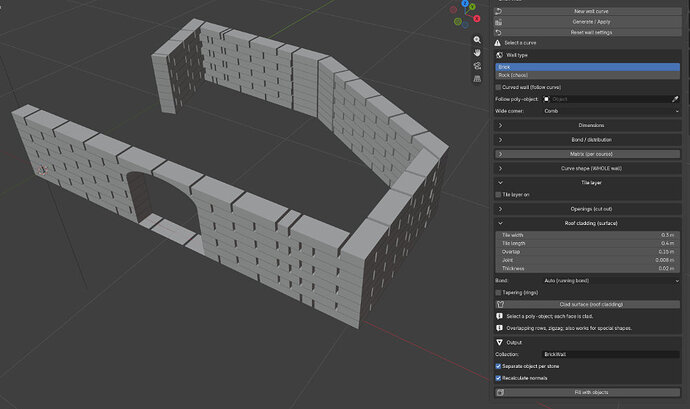690x409 pixels.
Task: Click the Tile width value field
Action: pos(587,235)
